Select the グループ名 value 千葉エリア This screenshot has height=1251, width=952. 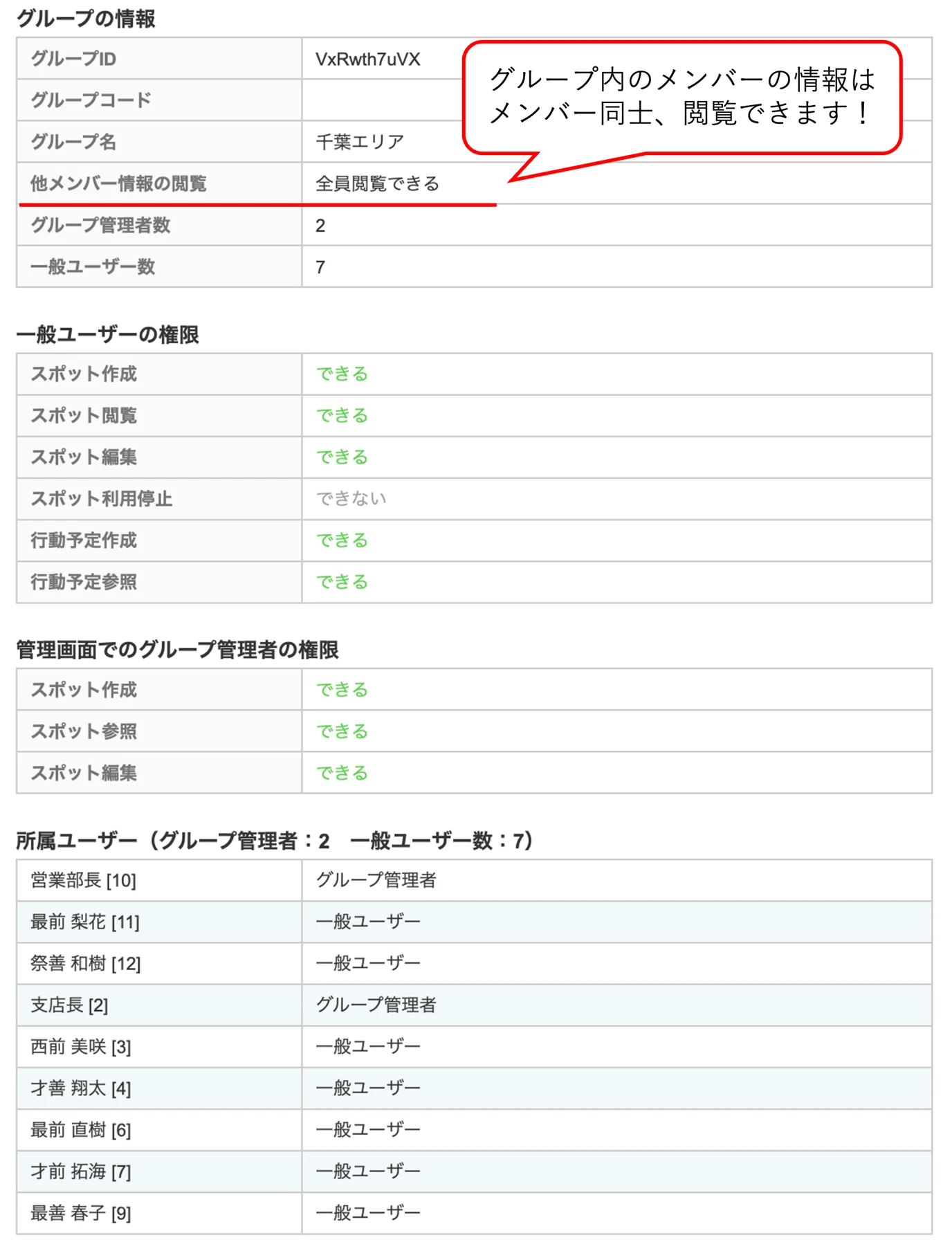coord(360,142)
